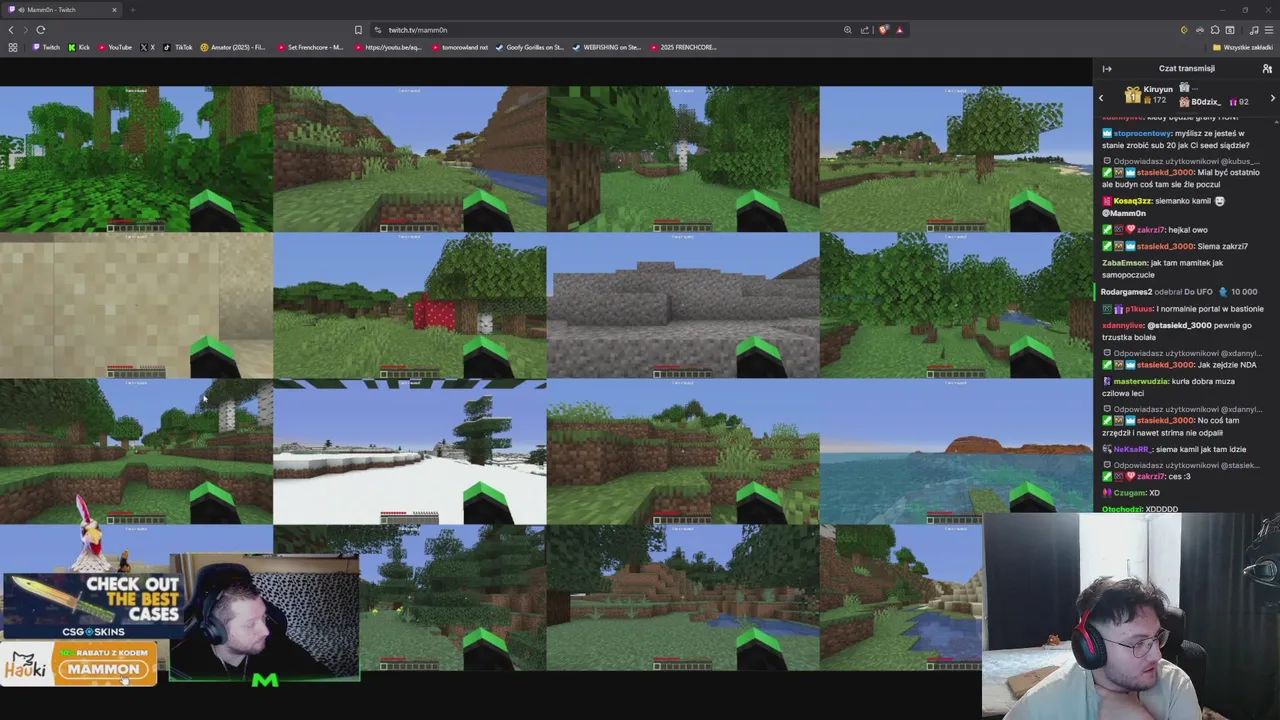1280x720 pixels.
Task: Open the WEBFISHING on Steam bookmark
Action: pos(607,47)
